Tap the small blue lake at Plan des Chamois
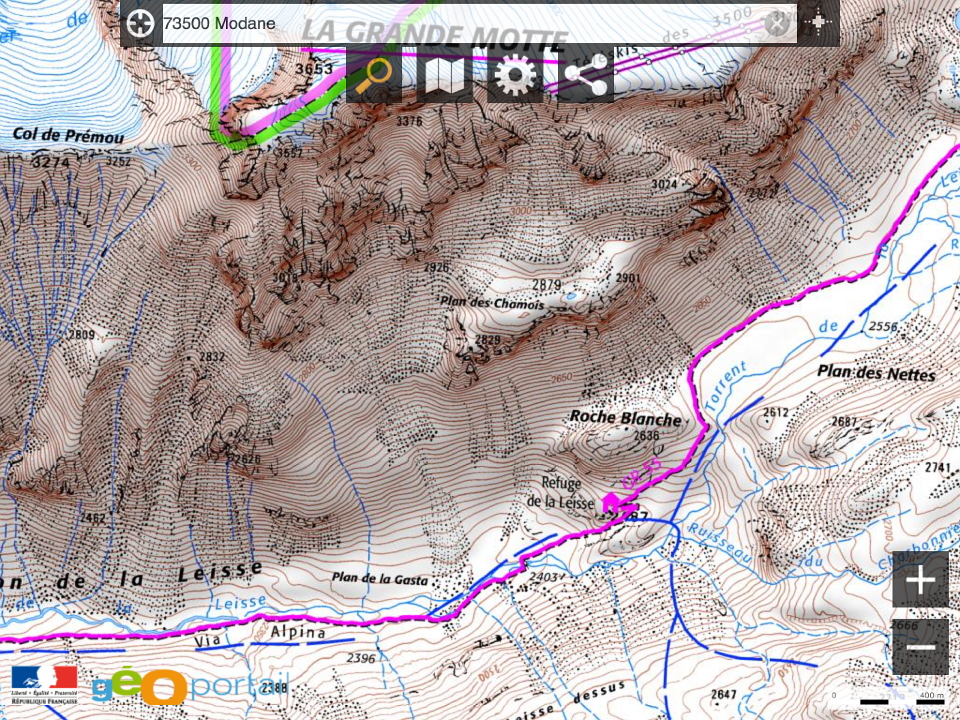Viewport: 960px width, 720px height. [x=571, y=296]
